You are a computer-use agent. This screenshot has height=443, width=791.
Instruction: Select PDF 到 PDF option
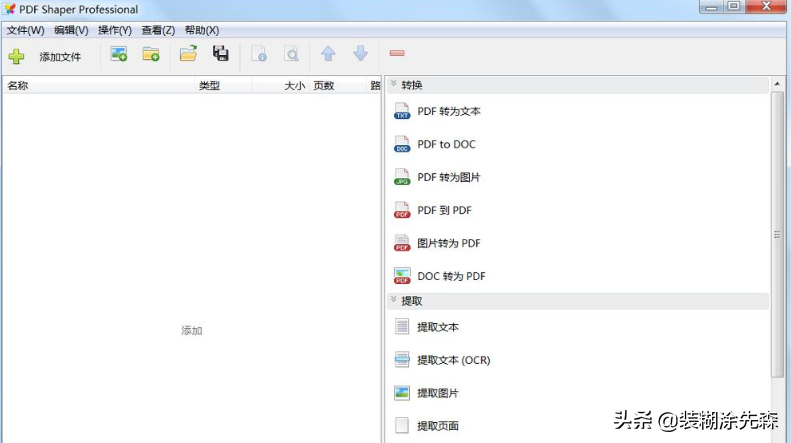tap(444, 210)
